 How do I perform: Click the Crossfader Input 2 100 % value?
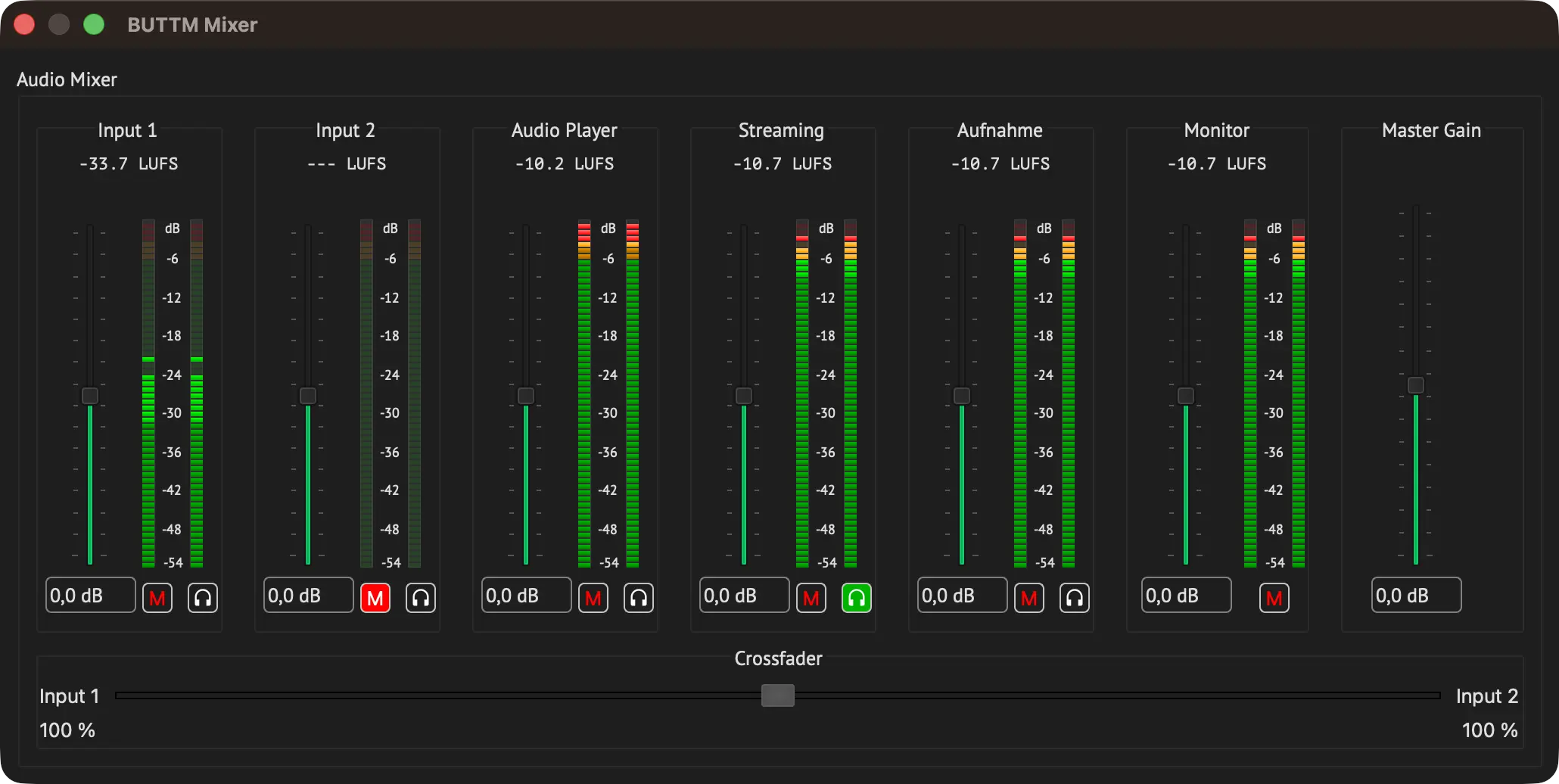click(x=1490, y=730)
